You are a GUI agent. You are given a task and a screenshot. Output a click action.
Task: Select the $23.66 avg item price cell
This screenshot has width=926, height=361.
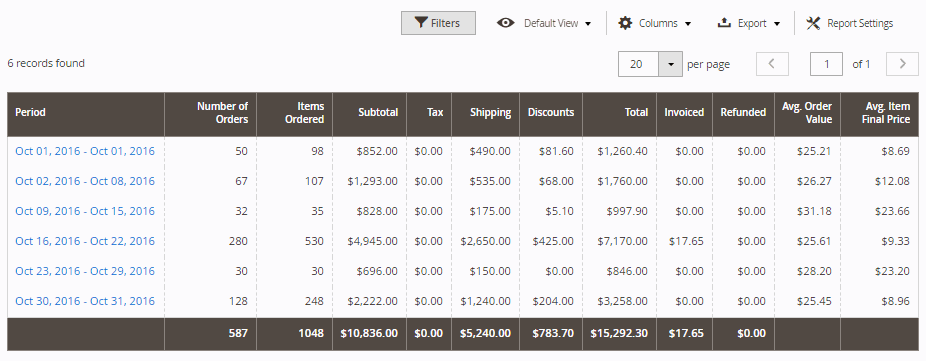(879, 212)
